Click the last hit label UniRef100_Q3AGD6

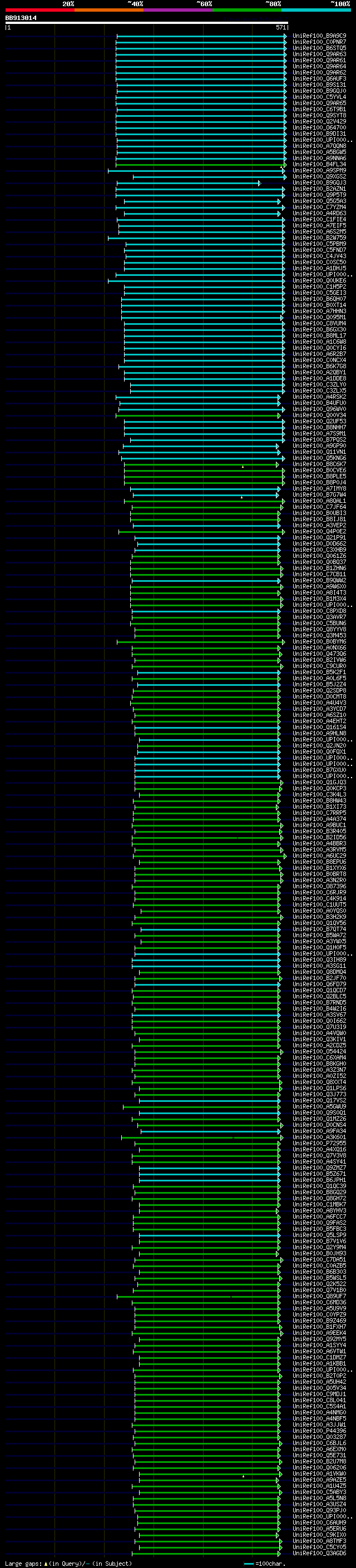tap(319, 1552)
